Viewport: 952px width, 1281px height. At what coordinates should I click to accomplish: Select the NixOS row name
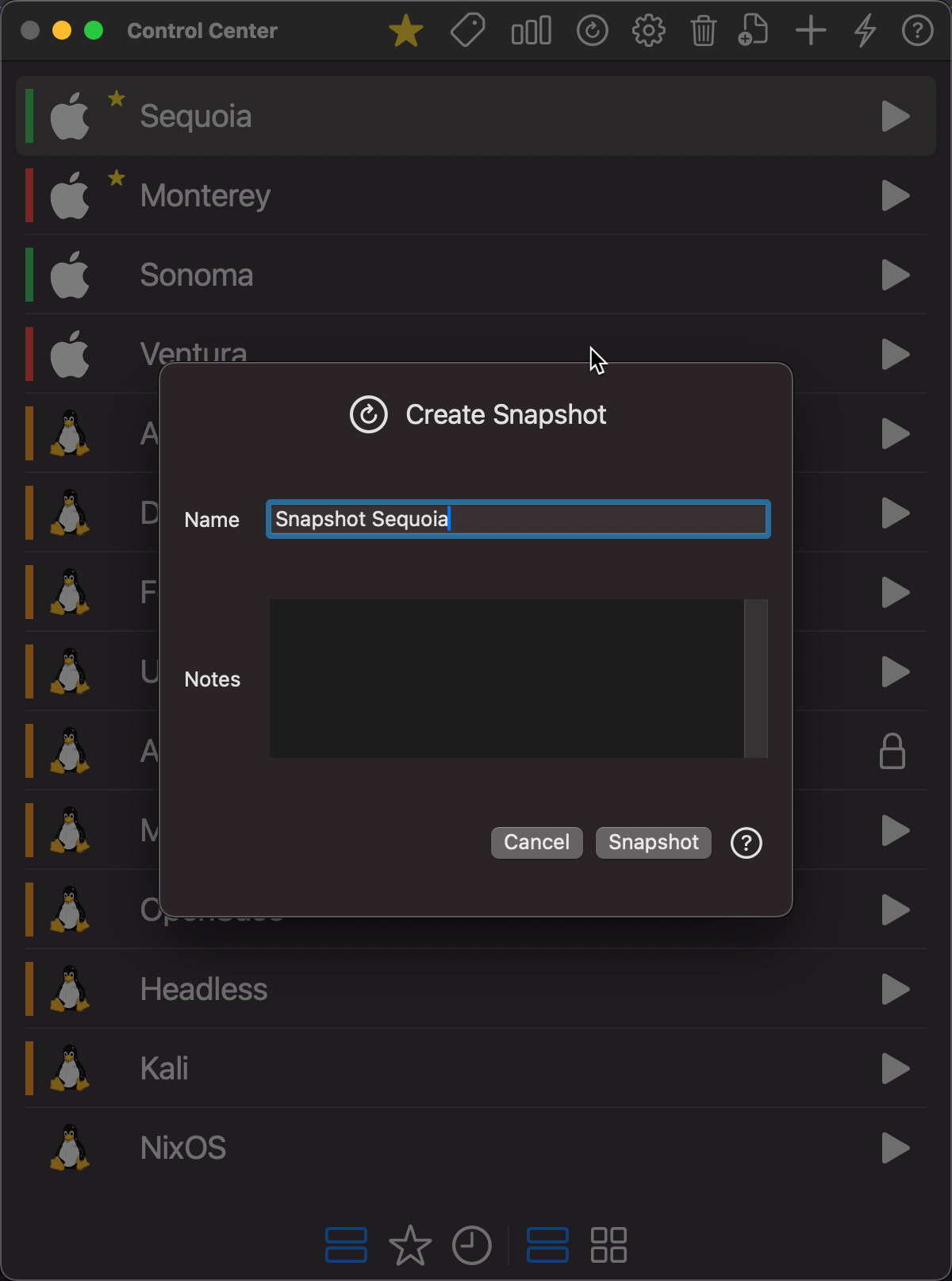tap(183, 1148)
